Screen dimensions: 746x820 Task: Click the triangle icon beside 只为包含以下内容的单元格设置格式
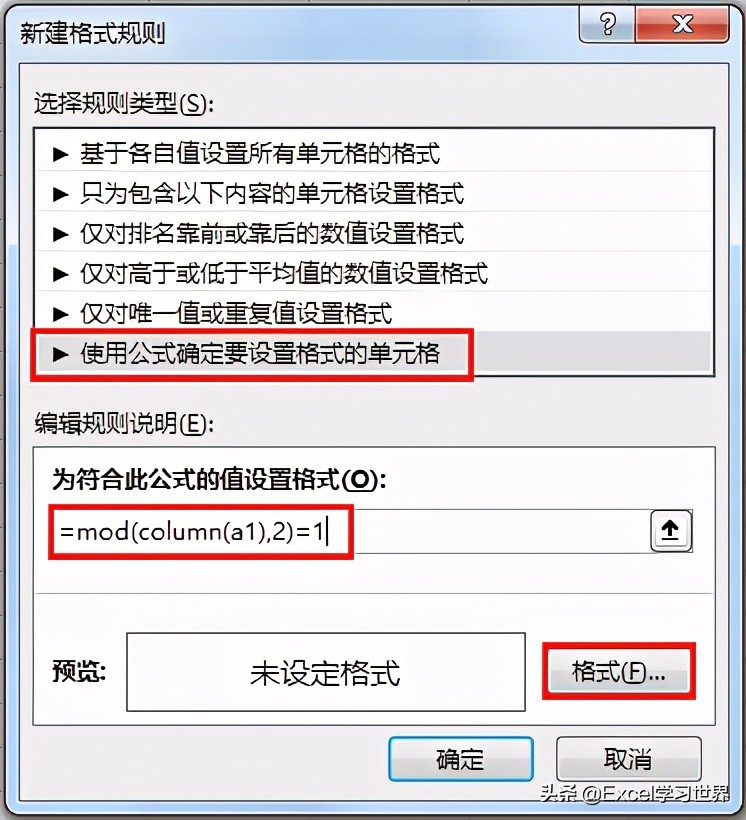click(x=61, y=194)
